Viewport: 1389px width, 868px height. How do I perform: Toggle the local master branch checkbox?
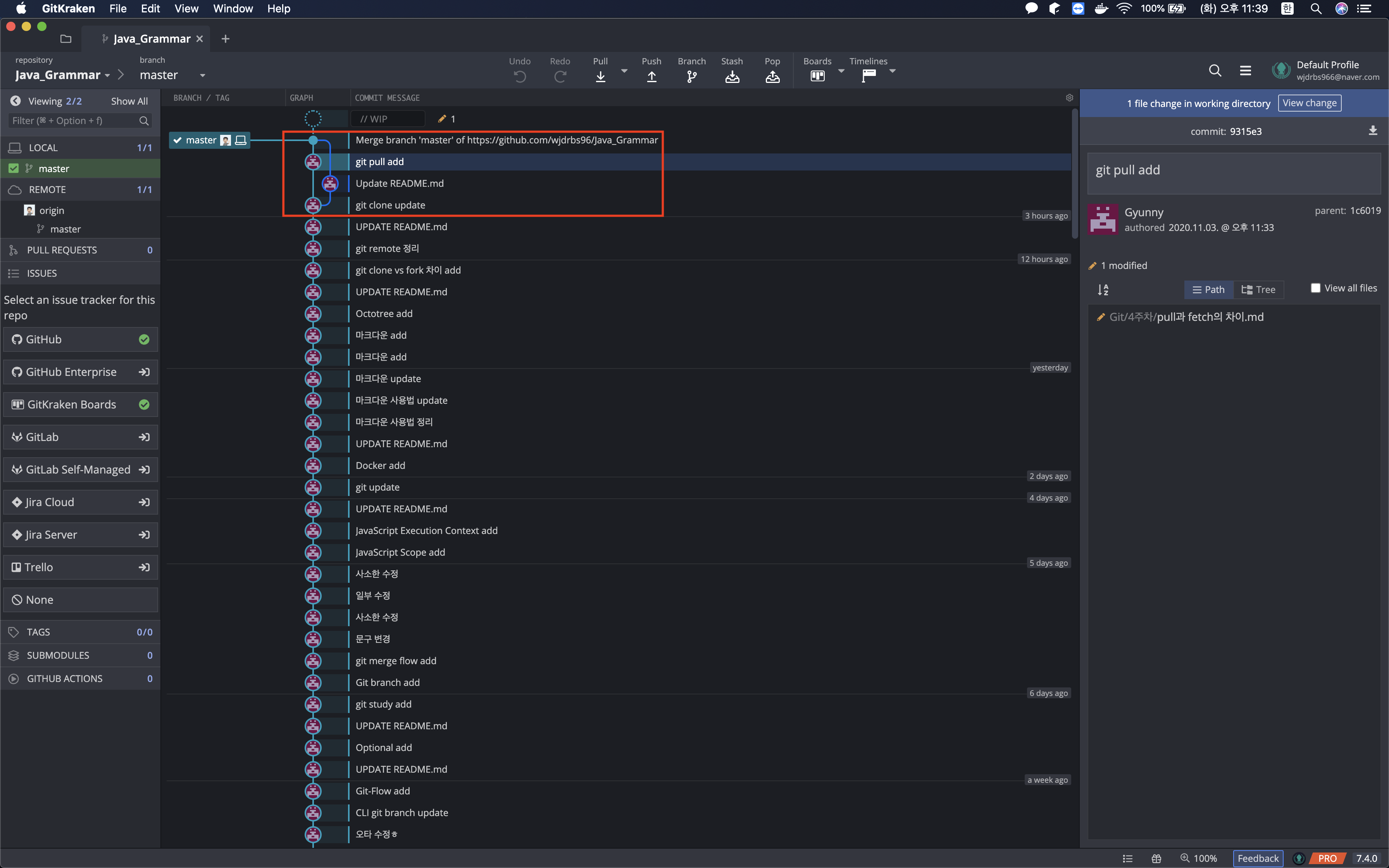tap(14, 168)
